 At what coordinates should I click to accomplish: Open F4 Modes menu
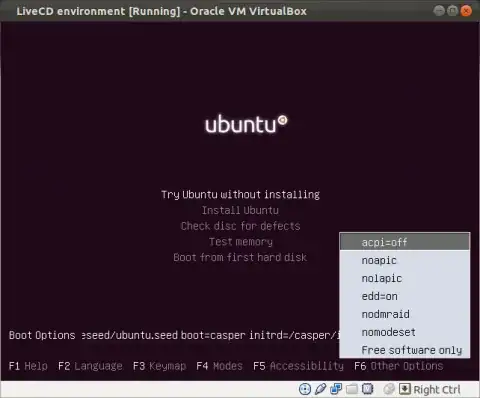[219, 366]
